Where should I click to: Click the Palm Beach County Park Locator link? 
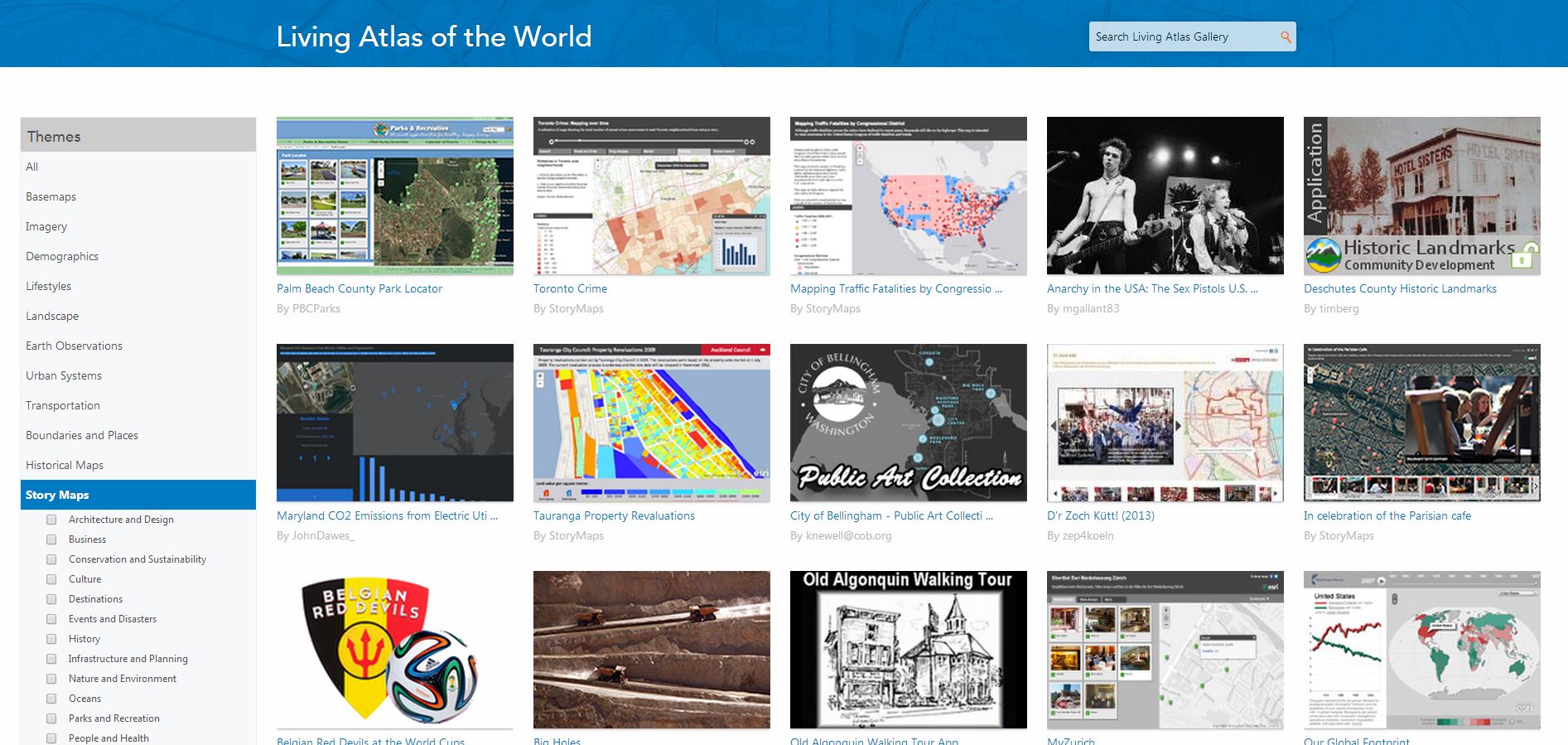tap(359, 288)
